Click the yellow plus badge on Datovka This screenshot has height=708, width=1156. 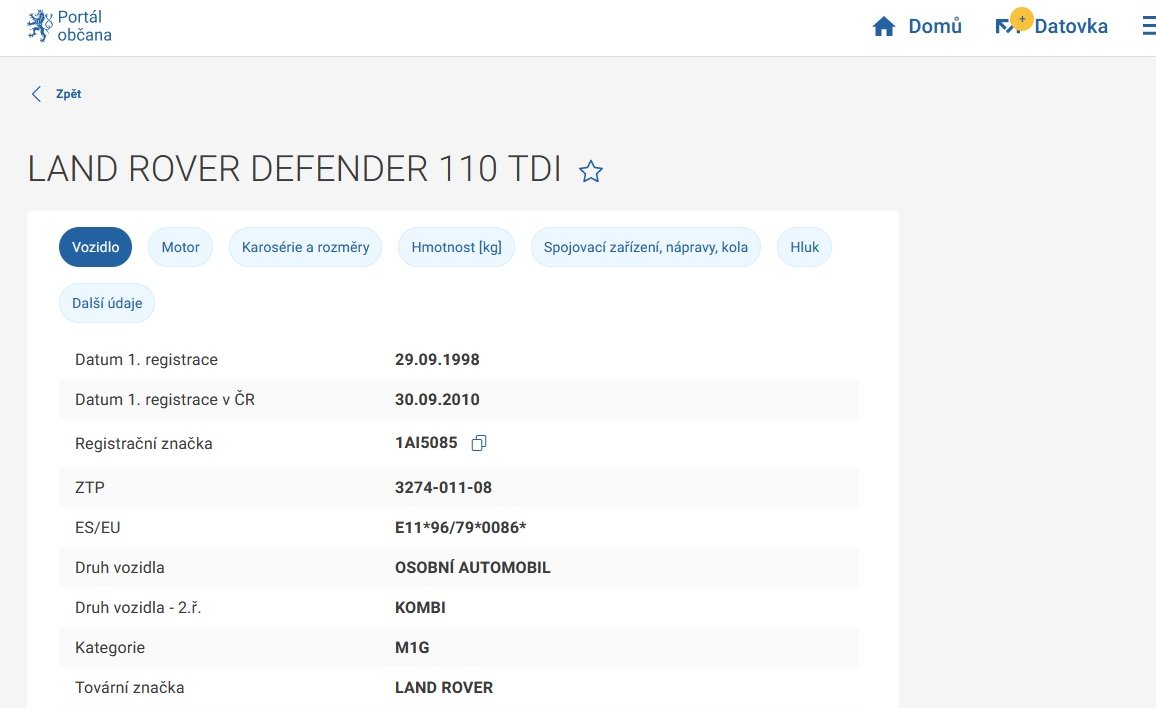(1021, 19)
